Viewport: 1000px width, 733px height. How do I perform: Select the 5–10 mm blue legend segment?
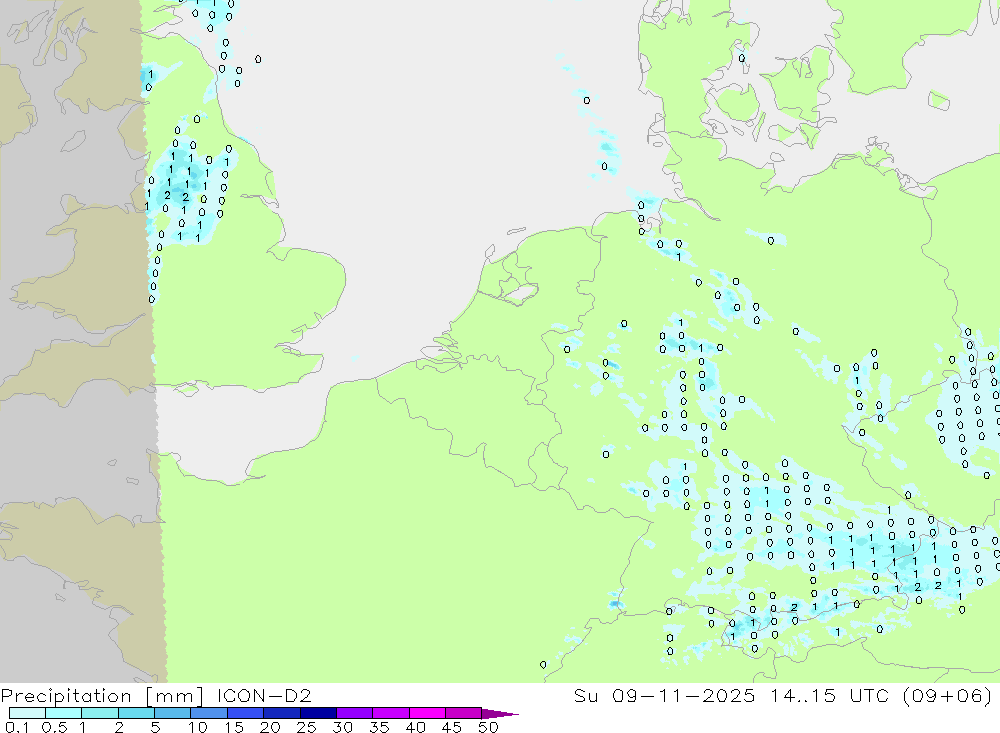[x=172, y=713]
